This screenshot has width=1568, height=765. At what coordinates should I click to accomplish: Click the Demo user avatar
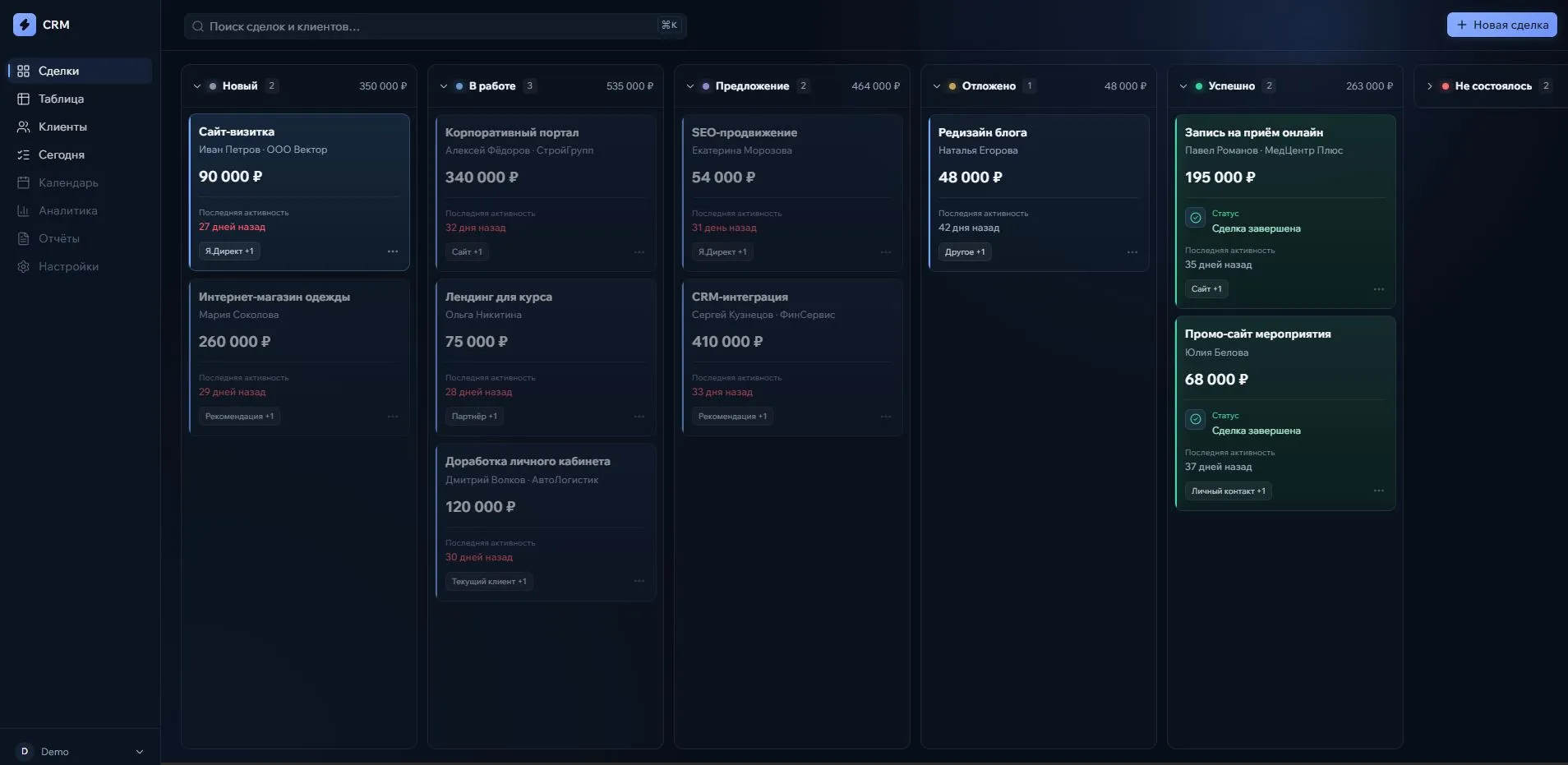point(25,751)
